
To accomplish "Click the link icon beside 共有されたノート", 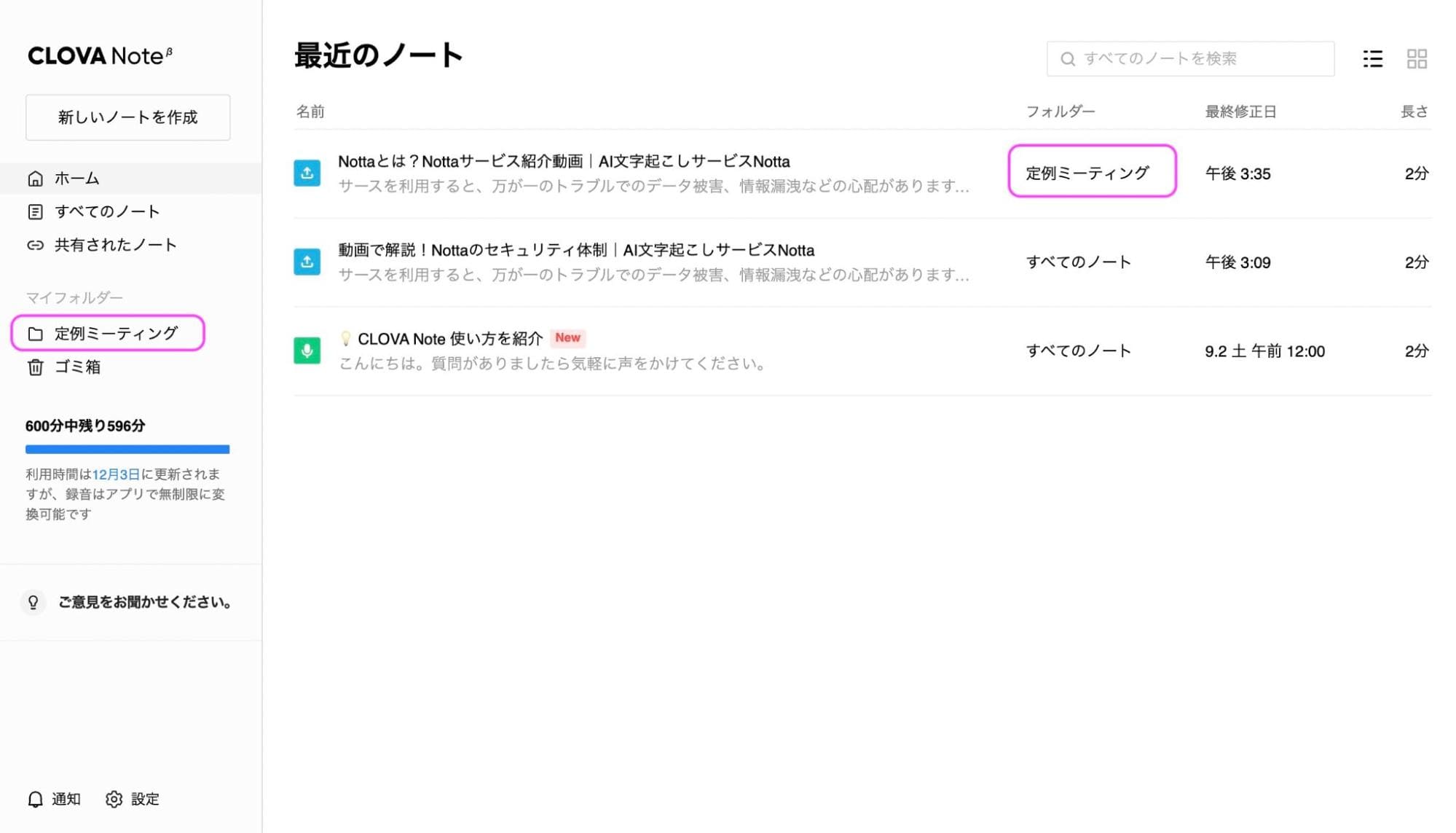I will tap(35, 246).
